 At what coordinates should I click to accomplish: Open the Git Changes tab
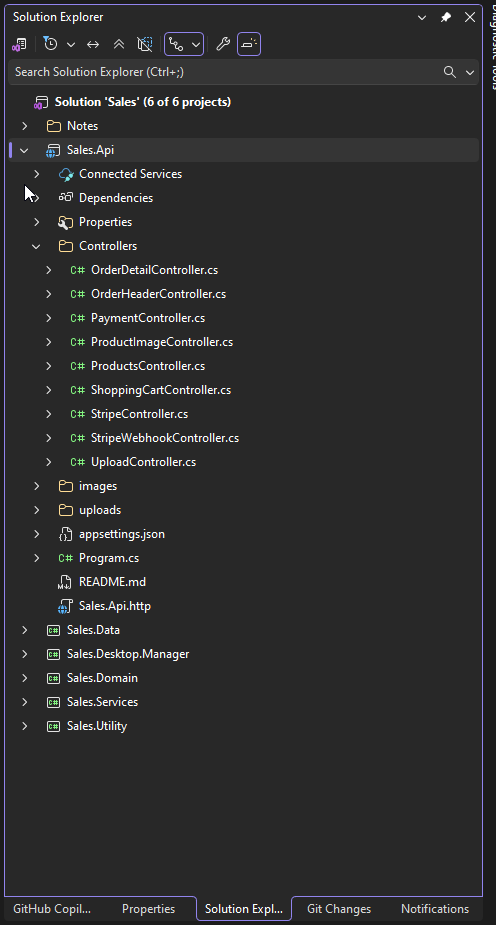(339, 909)
